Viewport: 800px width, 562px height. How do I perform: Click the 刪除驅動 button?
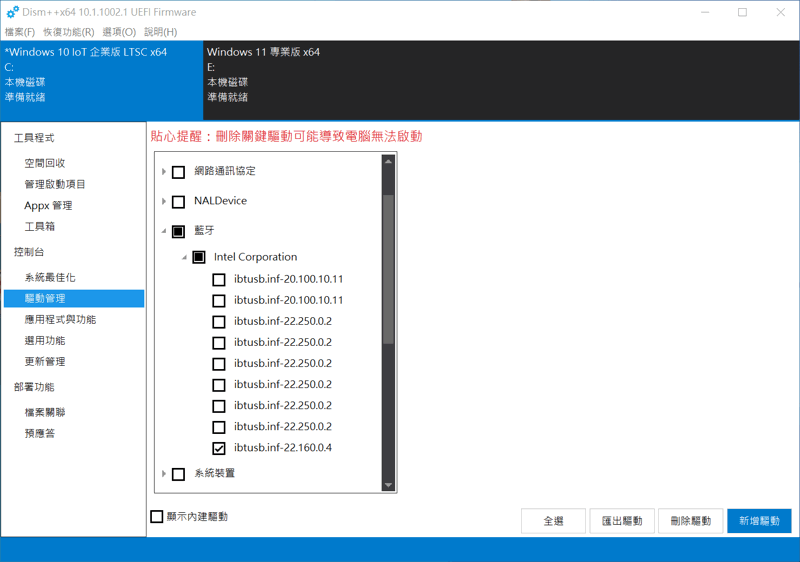[x=691, y=521]
